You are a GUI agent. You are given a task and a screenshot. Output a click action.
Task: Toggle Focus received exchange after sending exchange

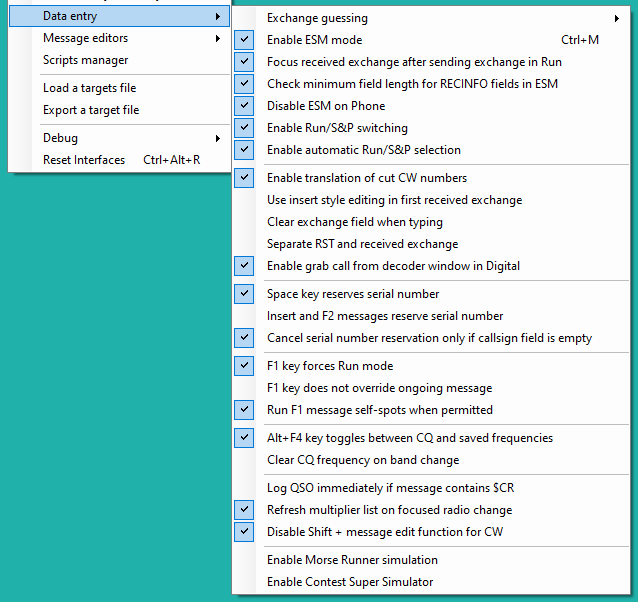tap(431, 62)
